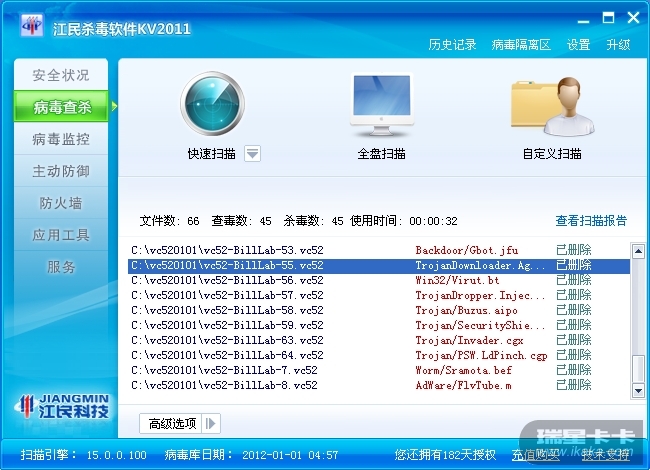
Task: Close the KV2011 window
Action: 633,18
